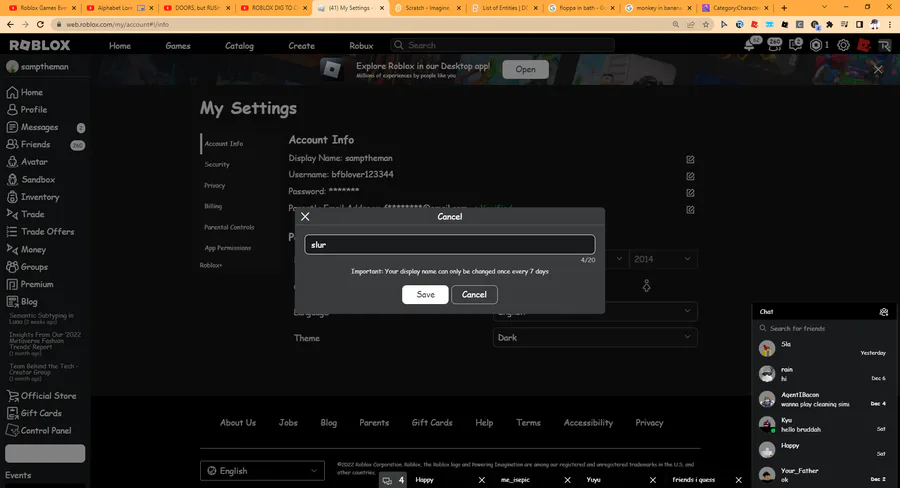Open Premium in the left sidebar
The image size is (900, 488).
[30, 284]
